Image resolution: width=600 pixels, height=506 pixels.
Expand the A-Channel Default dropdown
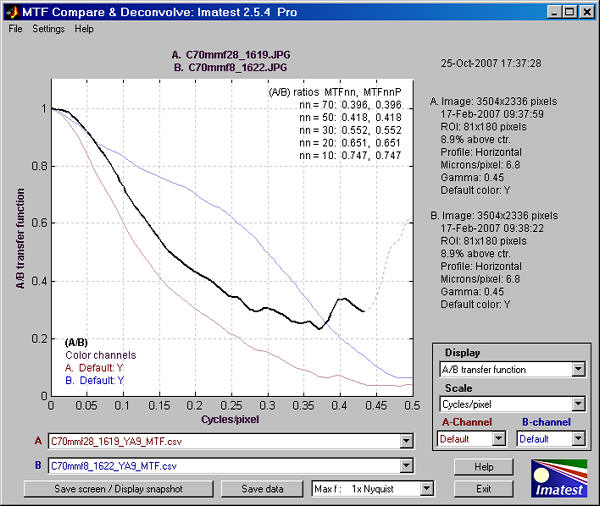[471, 439]
